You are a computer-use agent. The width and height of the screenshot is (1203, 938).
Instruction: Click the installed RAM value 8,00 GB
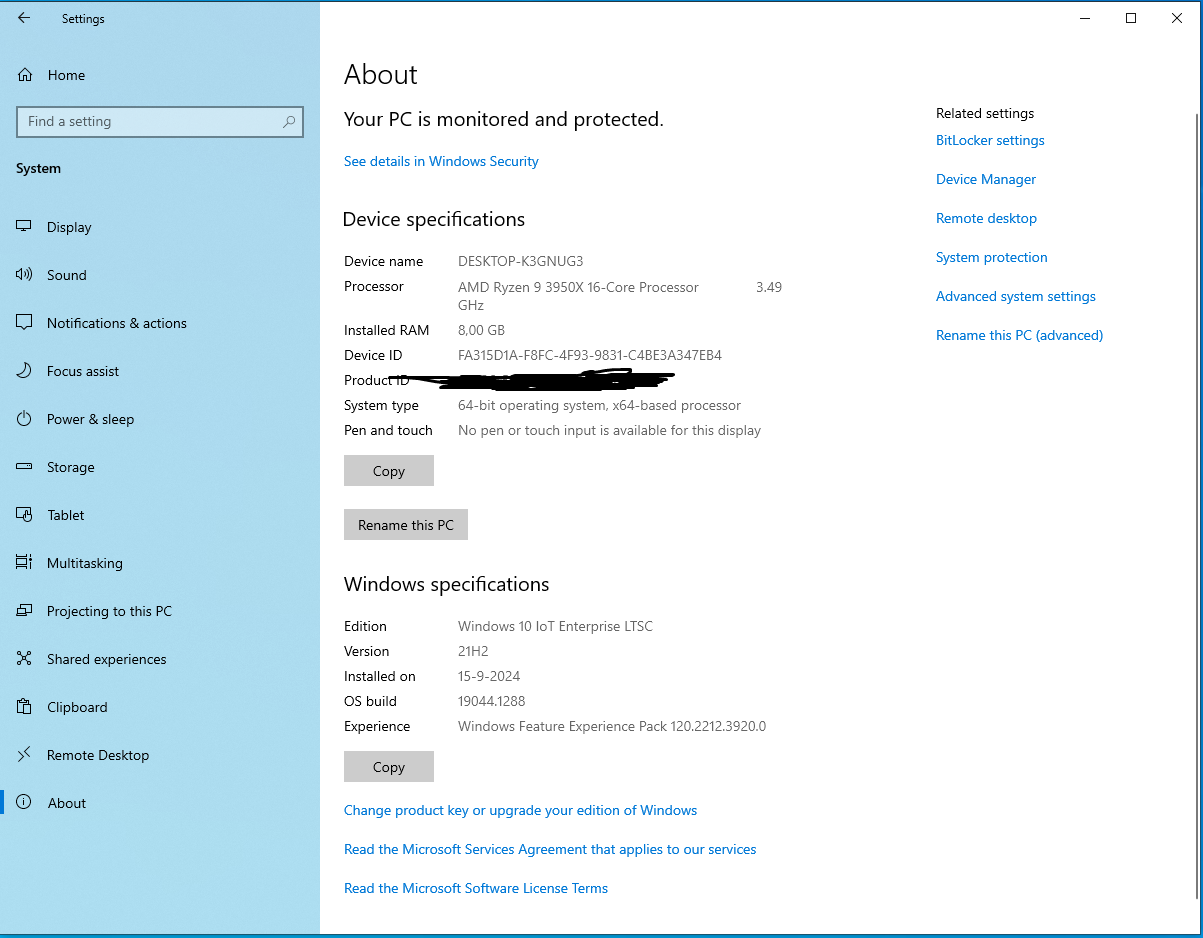click(x=481, y=330)
